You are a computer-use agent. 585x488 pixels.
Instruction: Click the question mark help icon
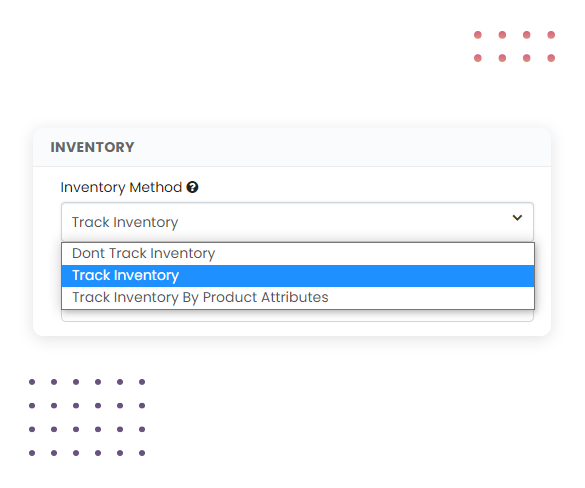pyautogui.click(x=192, y=187)
